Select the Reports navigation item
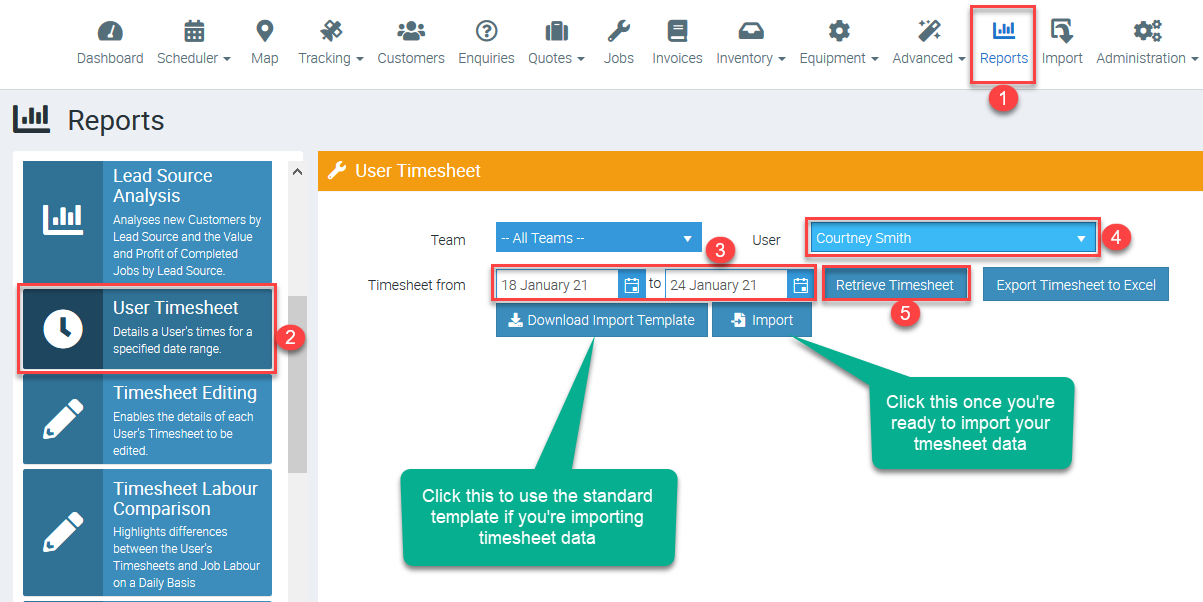Screen dimensions: 1203x602 (1003, 43)
